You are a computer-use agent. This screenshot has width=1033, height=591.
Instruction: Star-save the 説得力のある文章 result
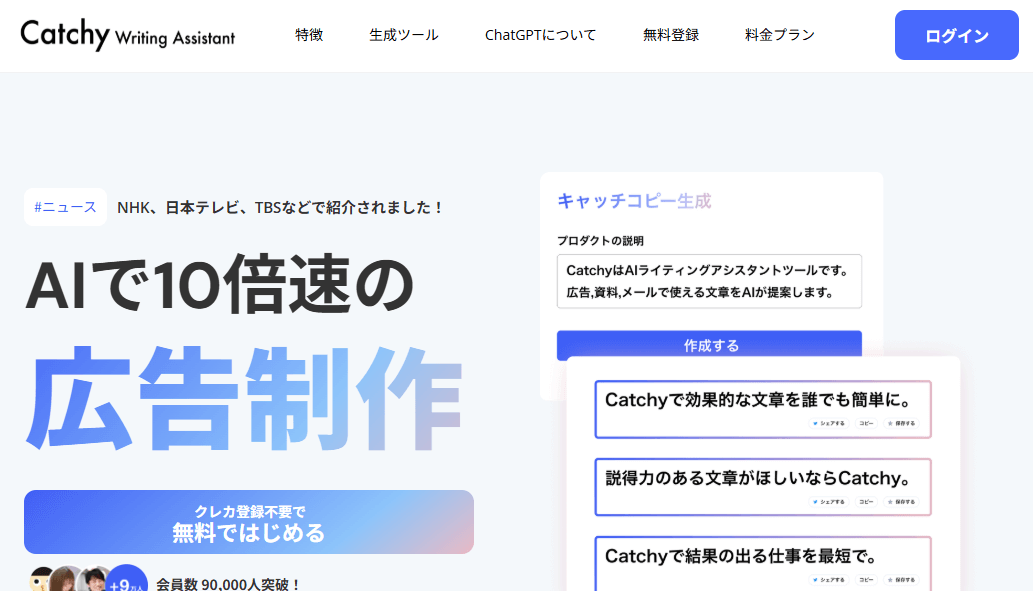pyautogui.click(x=901, y=502)
